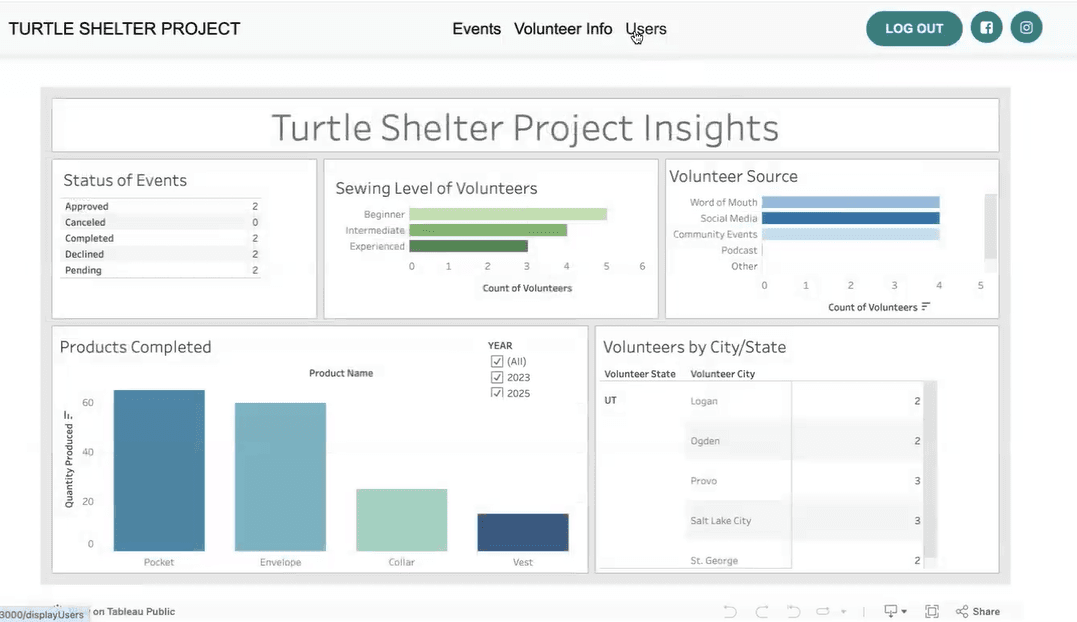Click the Tableau redo arrow
The height and width of the screenshot is (622, 1077).
pyautogui.click(x=762, y=611)
